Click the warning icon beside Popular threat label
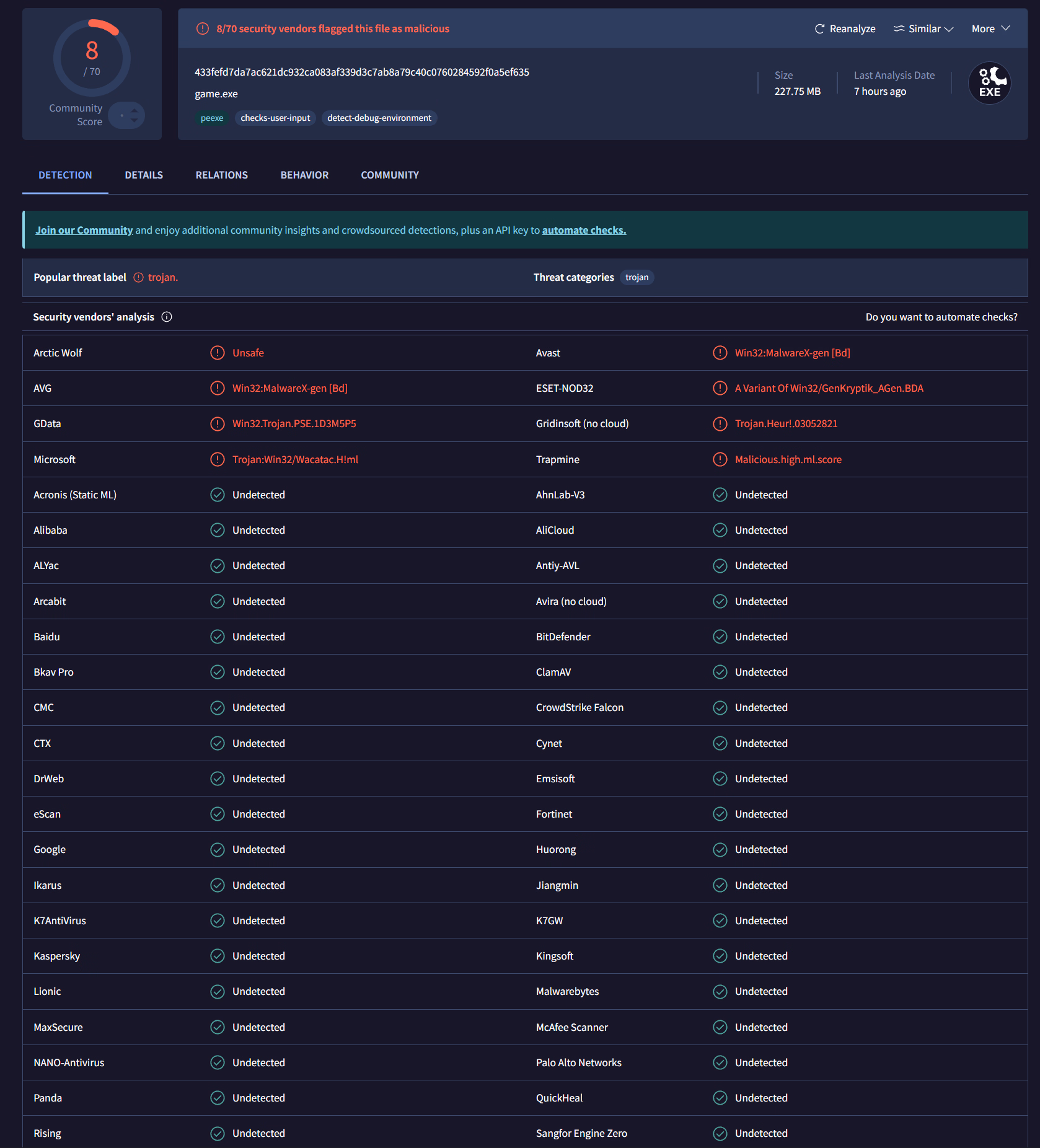The width and height of the screenshot is (1040, 1148). coord(139,278)
